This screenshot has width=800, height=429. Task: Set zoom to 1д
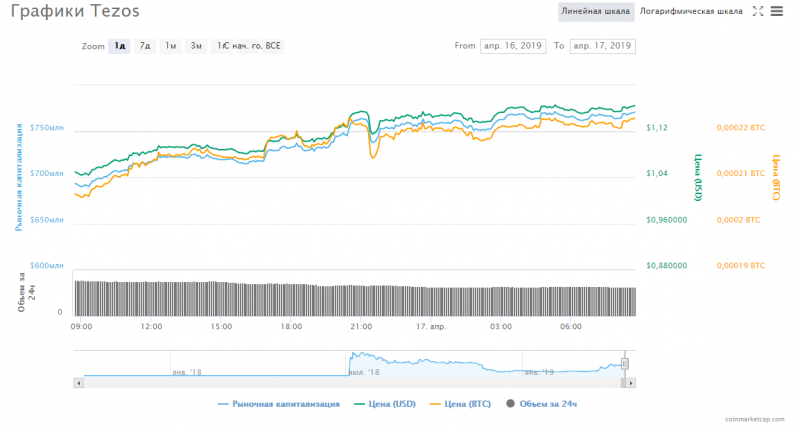120,46
